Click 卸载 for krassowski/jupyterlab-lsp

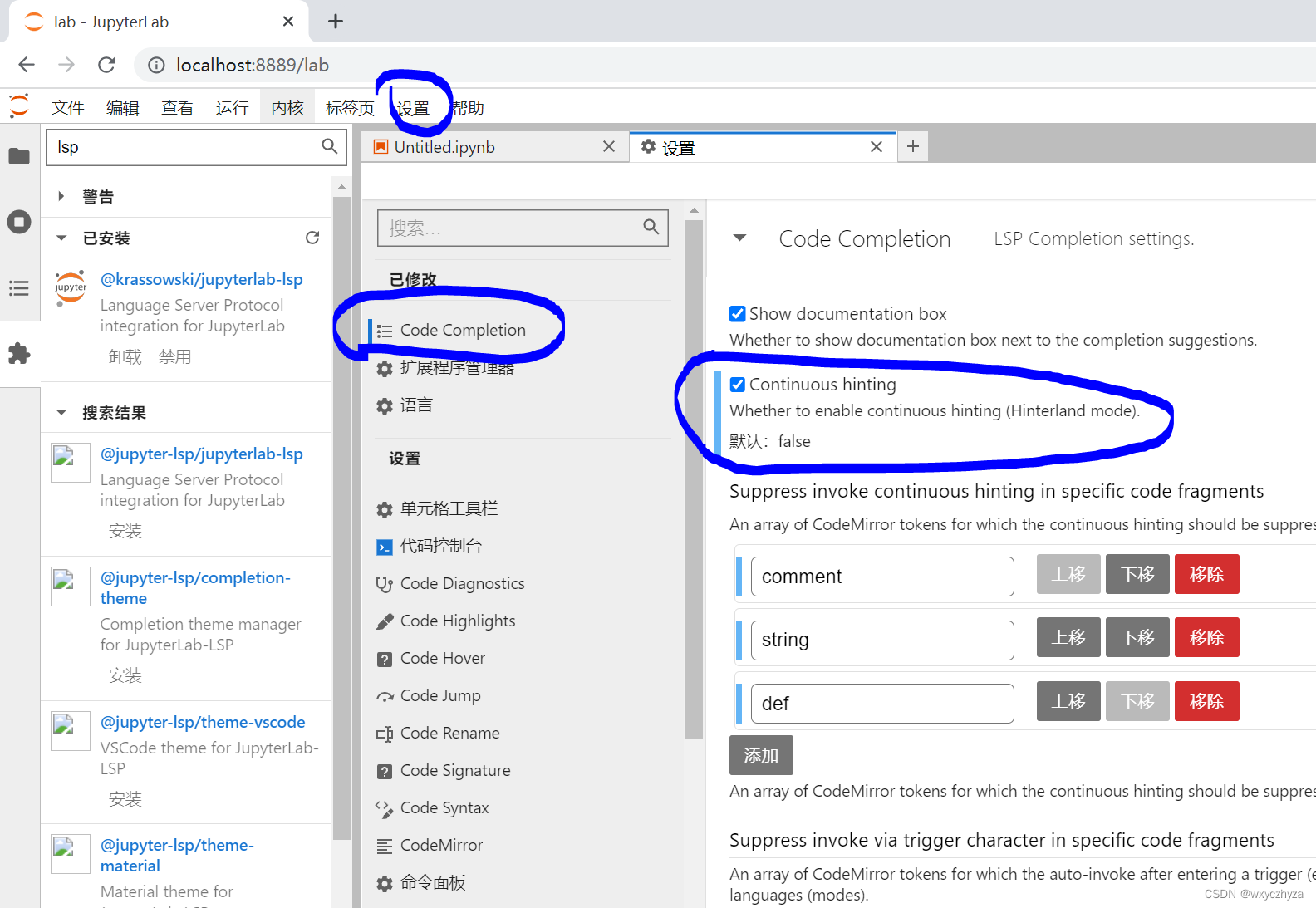click(x=125, y=356)
